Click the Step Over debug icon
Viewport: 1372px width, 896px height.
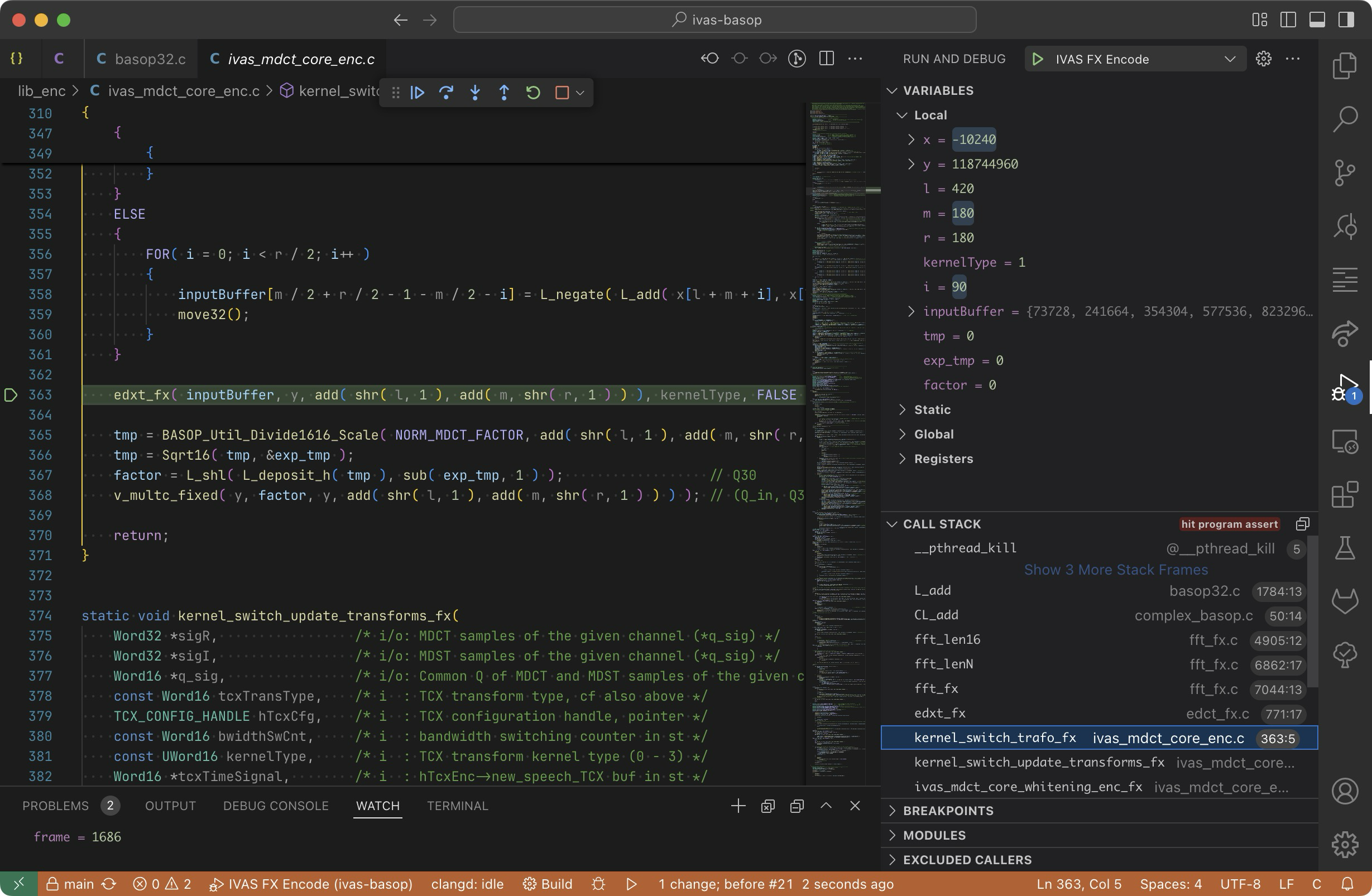coord(446,93)
